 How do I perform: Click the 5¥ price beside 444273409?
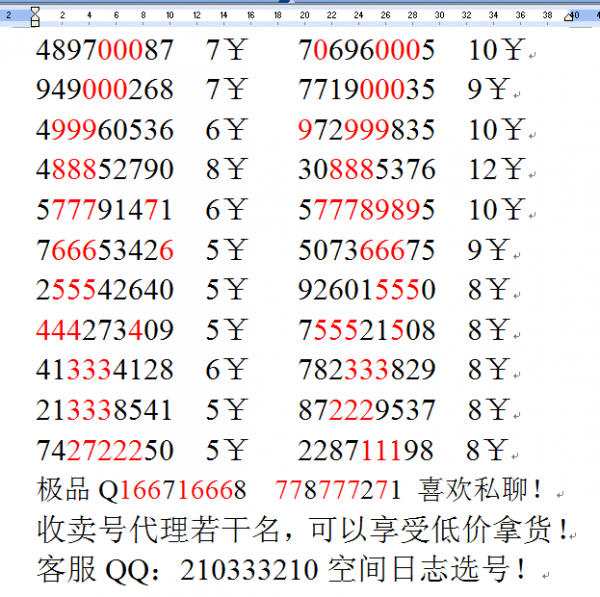point(226,330)
